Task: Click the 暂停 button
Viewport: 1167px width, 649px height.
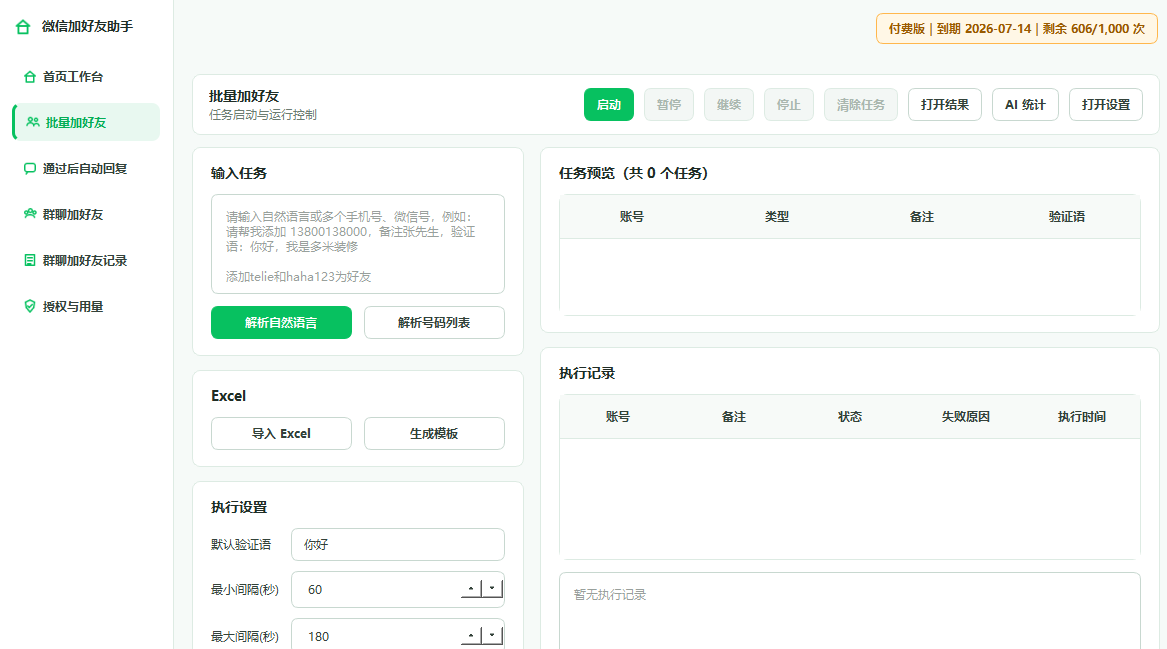Action: 668,105
